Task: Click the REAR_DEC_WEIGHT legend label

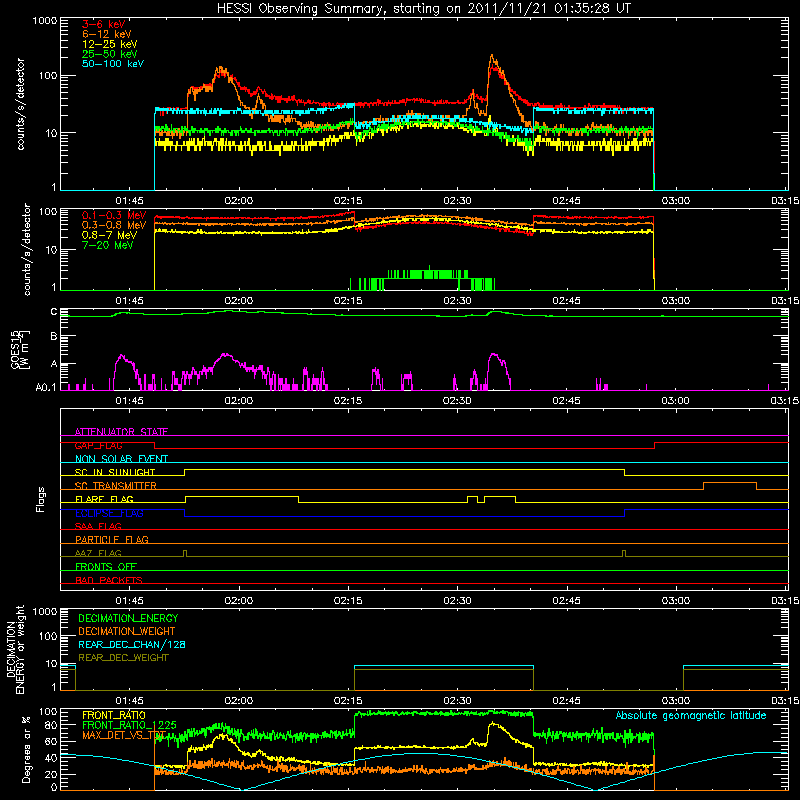Action: pos(123,658)
